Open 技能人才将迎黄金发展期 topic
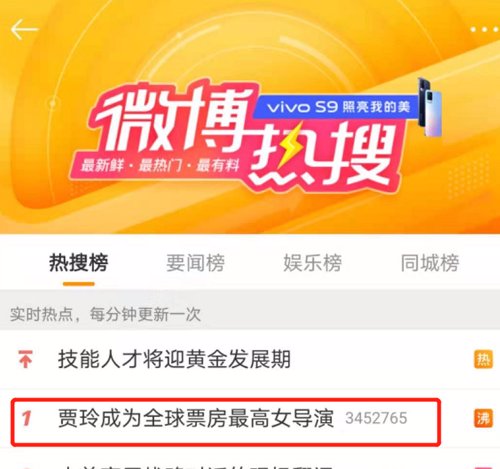500x469 pixels. [x=174, y=359]
